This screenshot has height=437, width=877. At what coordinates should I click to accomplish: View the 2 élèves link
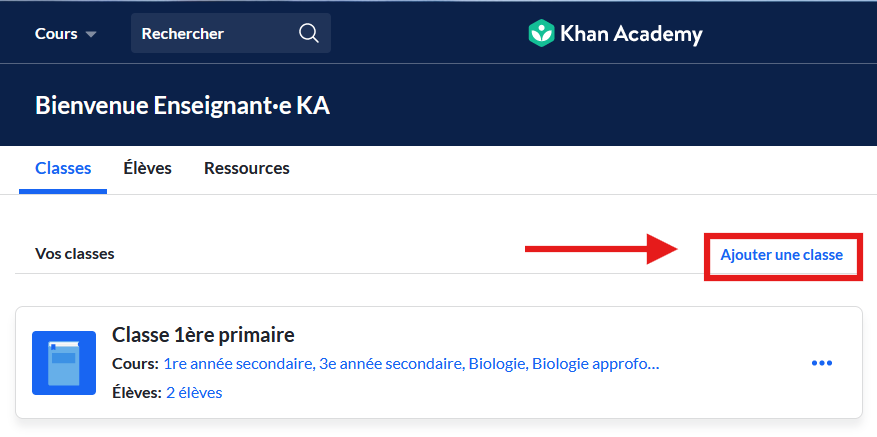(x=194, y=393)
